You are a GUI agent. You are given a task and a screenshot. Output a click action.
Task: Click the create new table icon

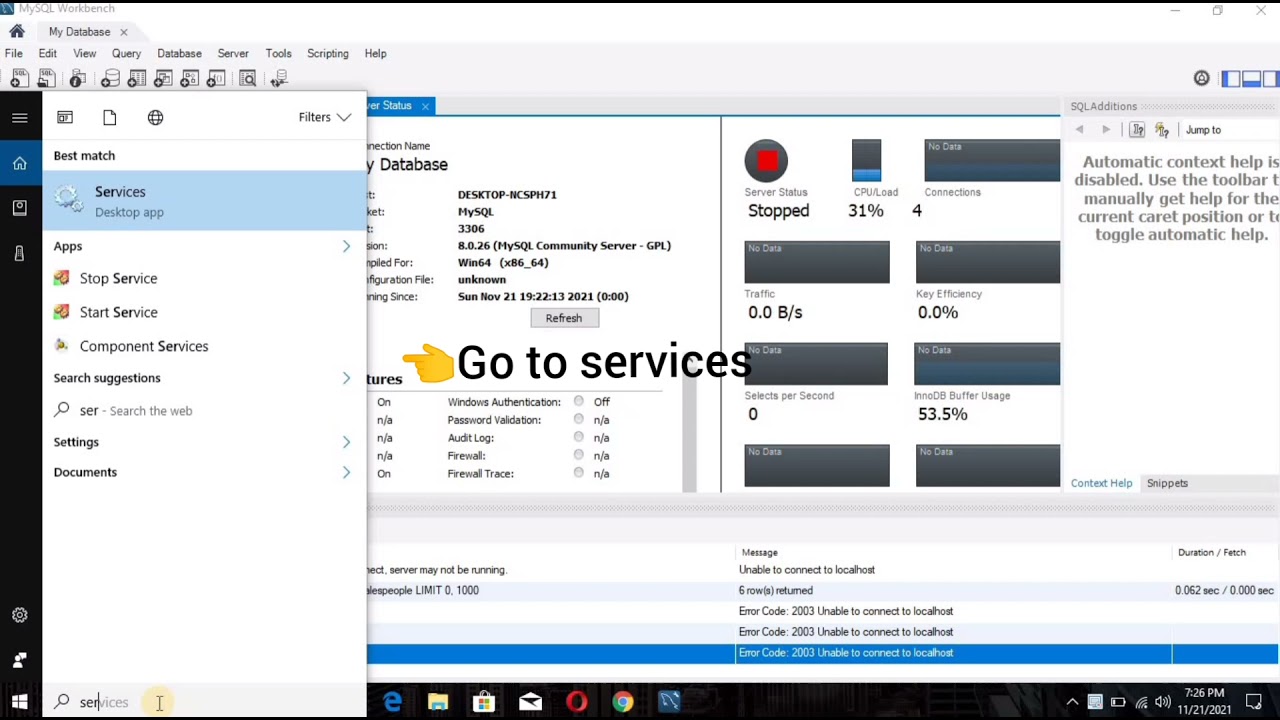(x=137, y=79)
